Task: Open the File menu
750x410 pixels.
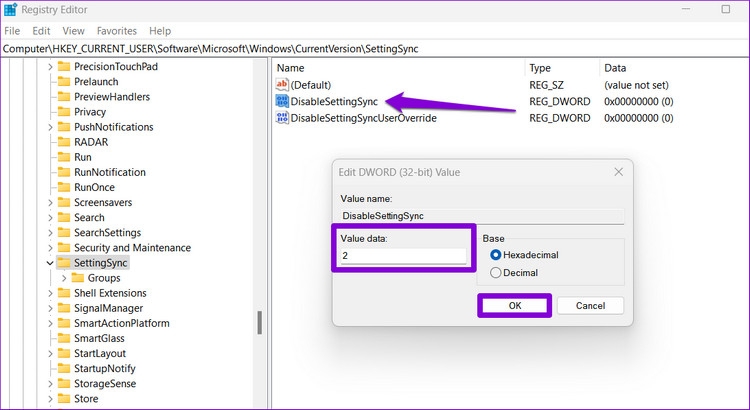Action: coord(12,31)
